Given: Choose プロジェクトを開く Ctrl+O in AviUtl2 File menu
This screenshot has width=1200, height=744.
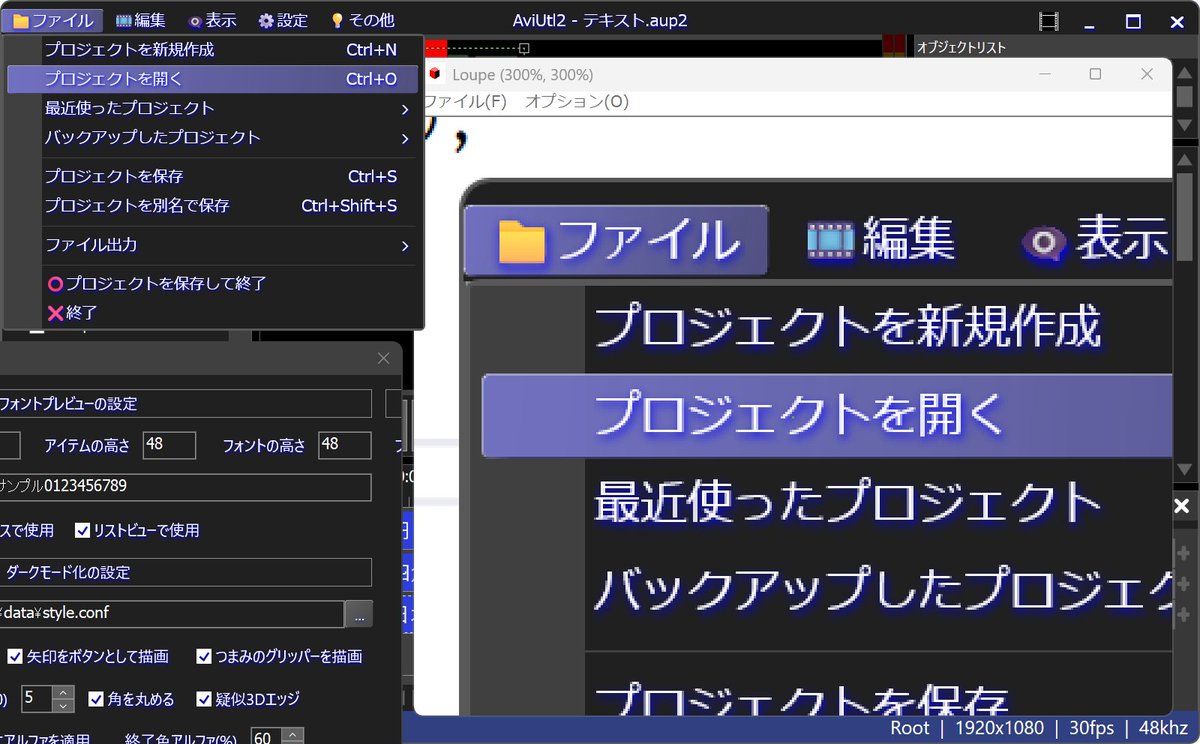Looking at the screenshot, I should tap(213, 79).
